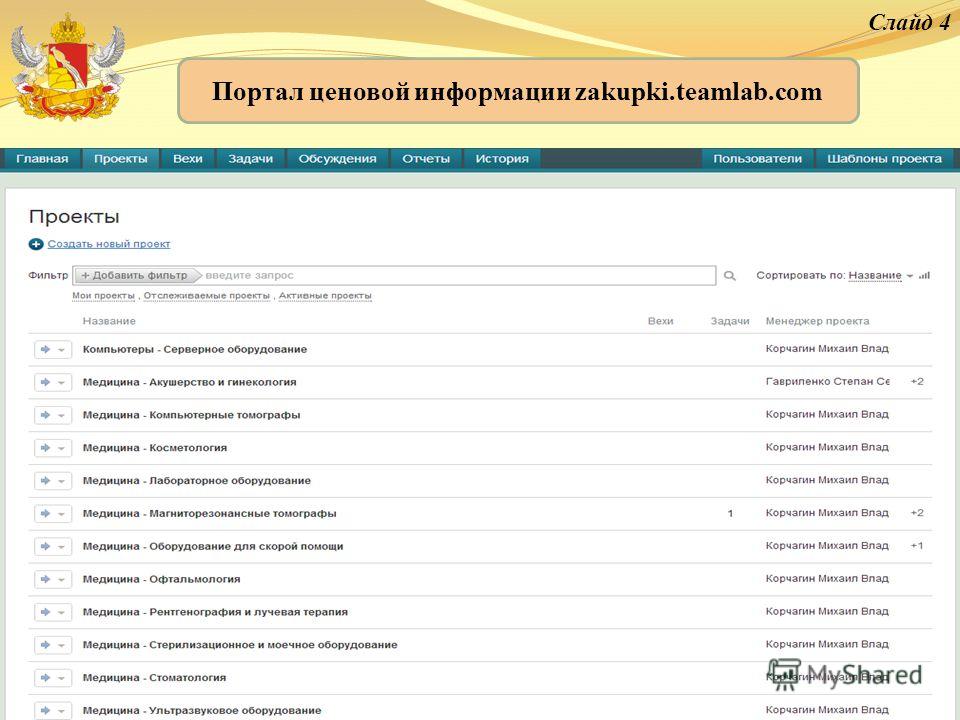Open project Медицина - Ультразвуковое оборудование
This screenshot has height=720, width=960.
coord(202,711)
